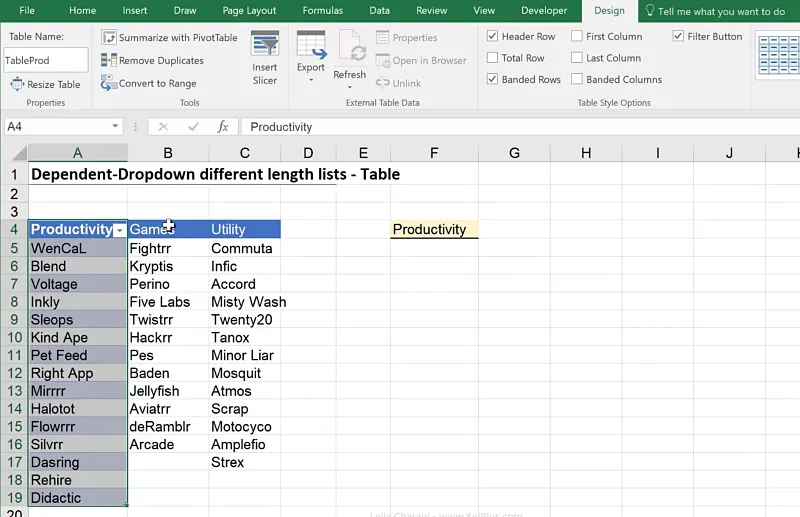This screenshot has height=517, width=800.
Task: Open the Page Layout tab
Action: pyautogui.click(x=248, y=11)
